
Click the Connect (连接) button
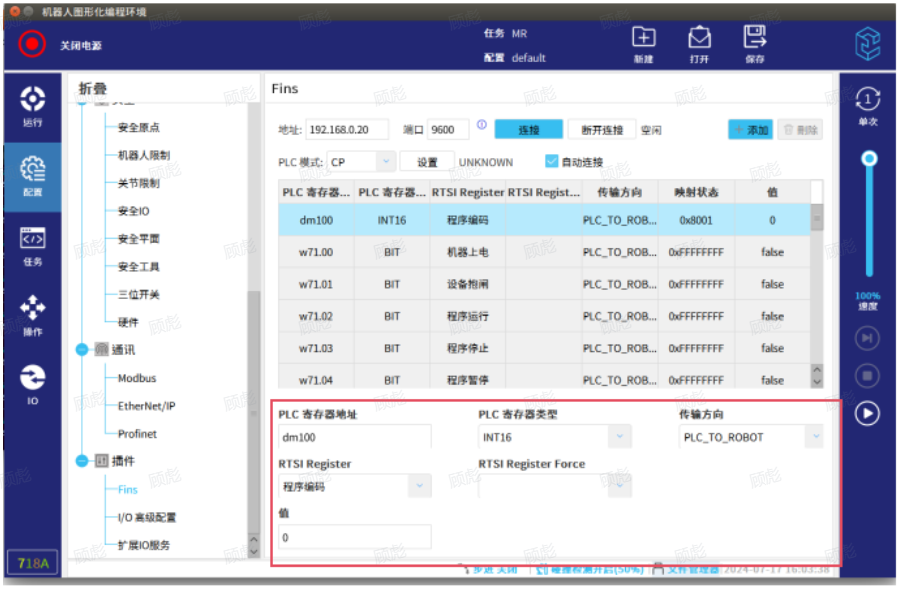pyautogui.click(x=528, y=130)
